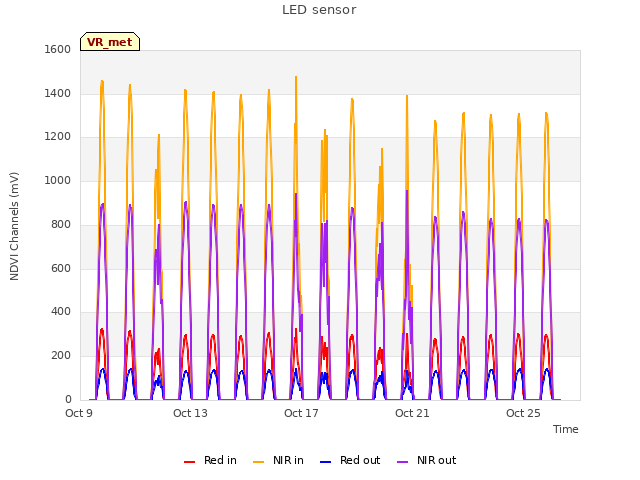Viewport: 640px width, 480px height.
Task: Click the Time axis title
Action: pyautogui.click(x=565, y=429)
